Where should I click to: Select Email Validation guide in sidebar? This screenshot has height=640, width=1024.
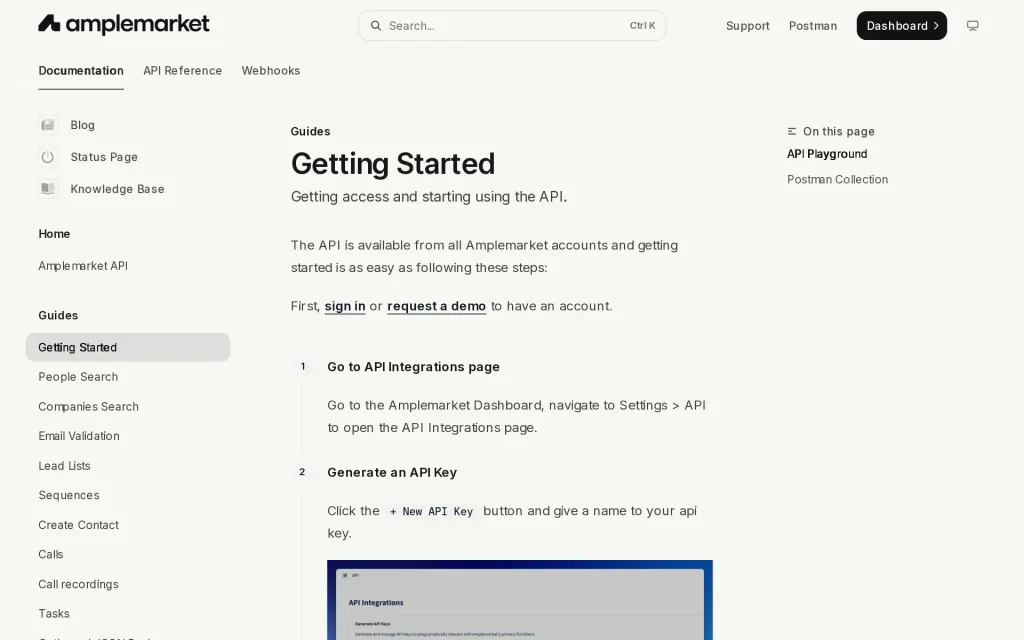(x=78, y=436)
